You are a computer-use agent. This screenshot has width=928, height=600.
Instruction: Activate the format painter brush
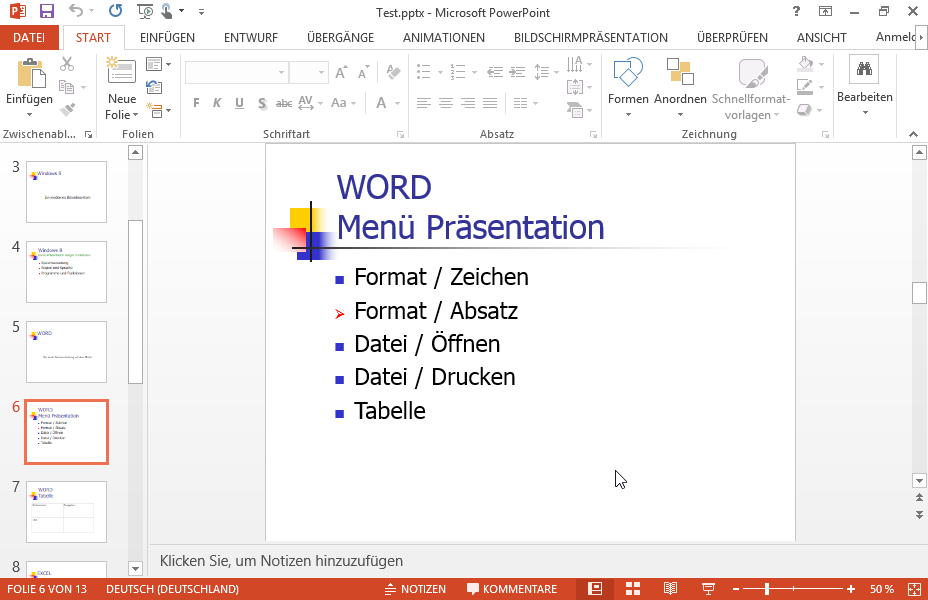coord(67,110)
